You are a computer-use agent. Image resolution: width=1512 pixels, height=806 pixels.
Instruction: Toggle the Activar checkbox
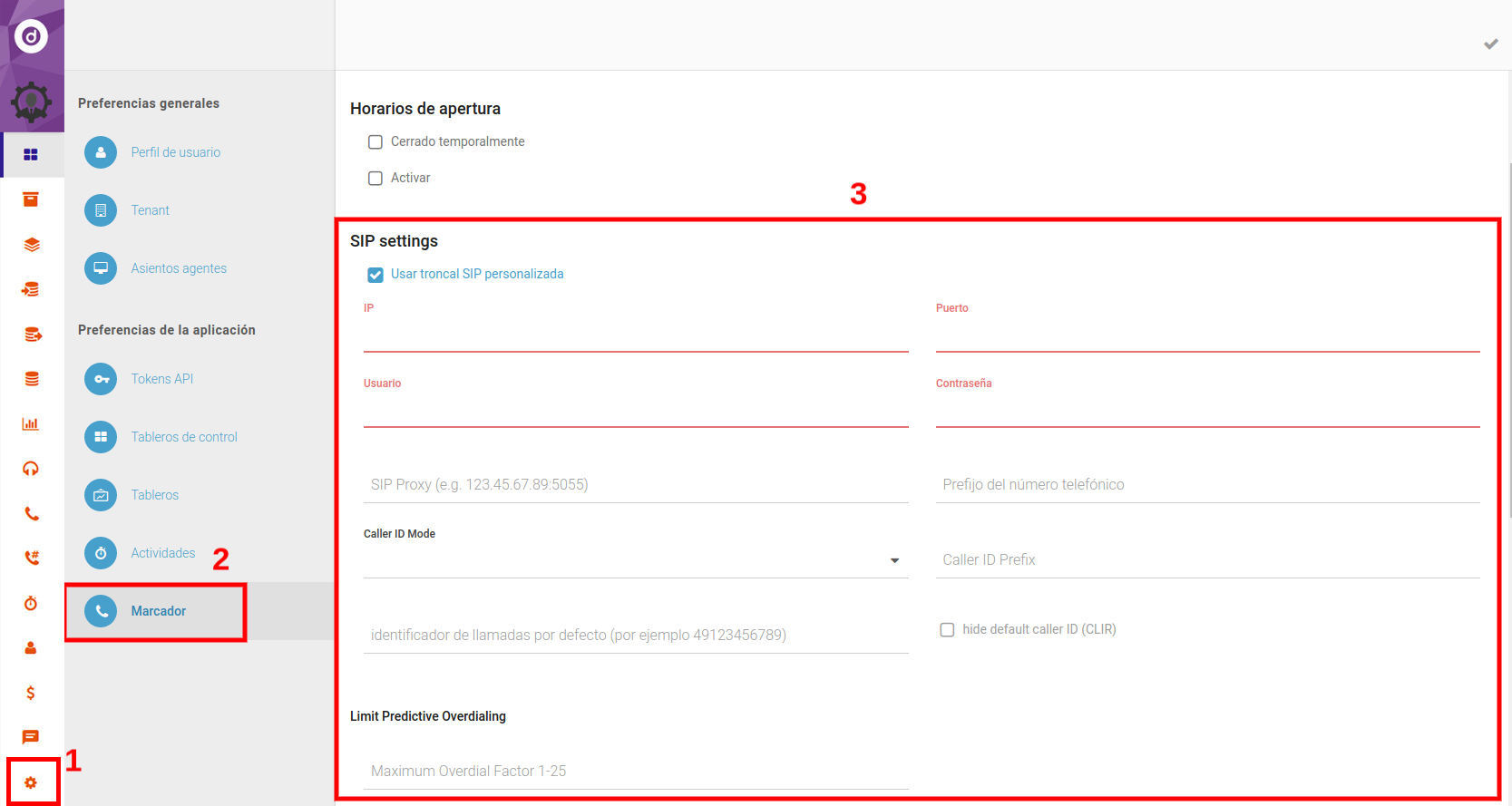[376, 179]
